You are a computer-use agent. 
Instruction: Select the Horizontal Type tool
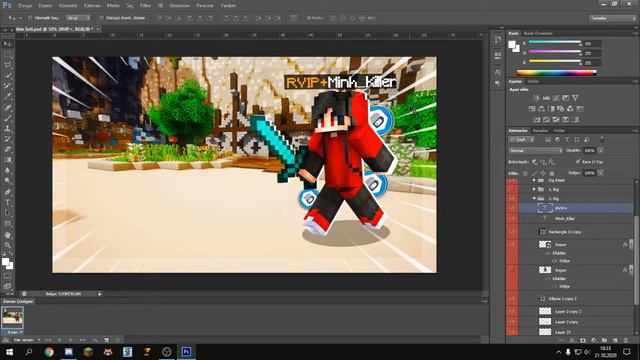[7, 202]
